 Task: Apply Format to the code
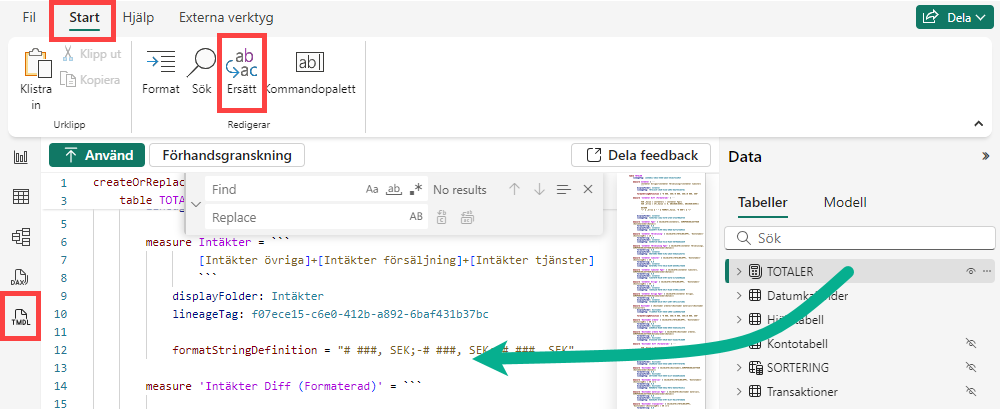(x=161, y=72)
